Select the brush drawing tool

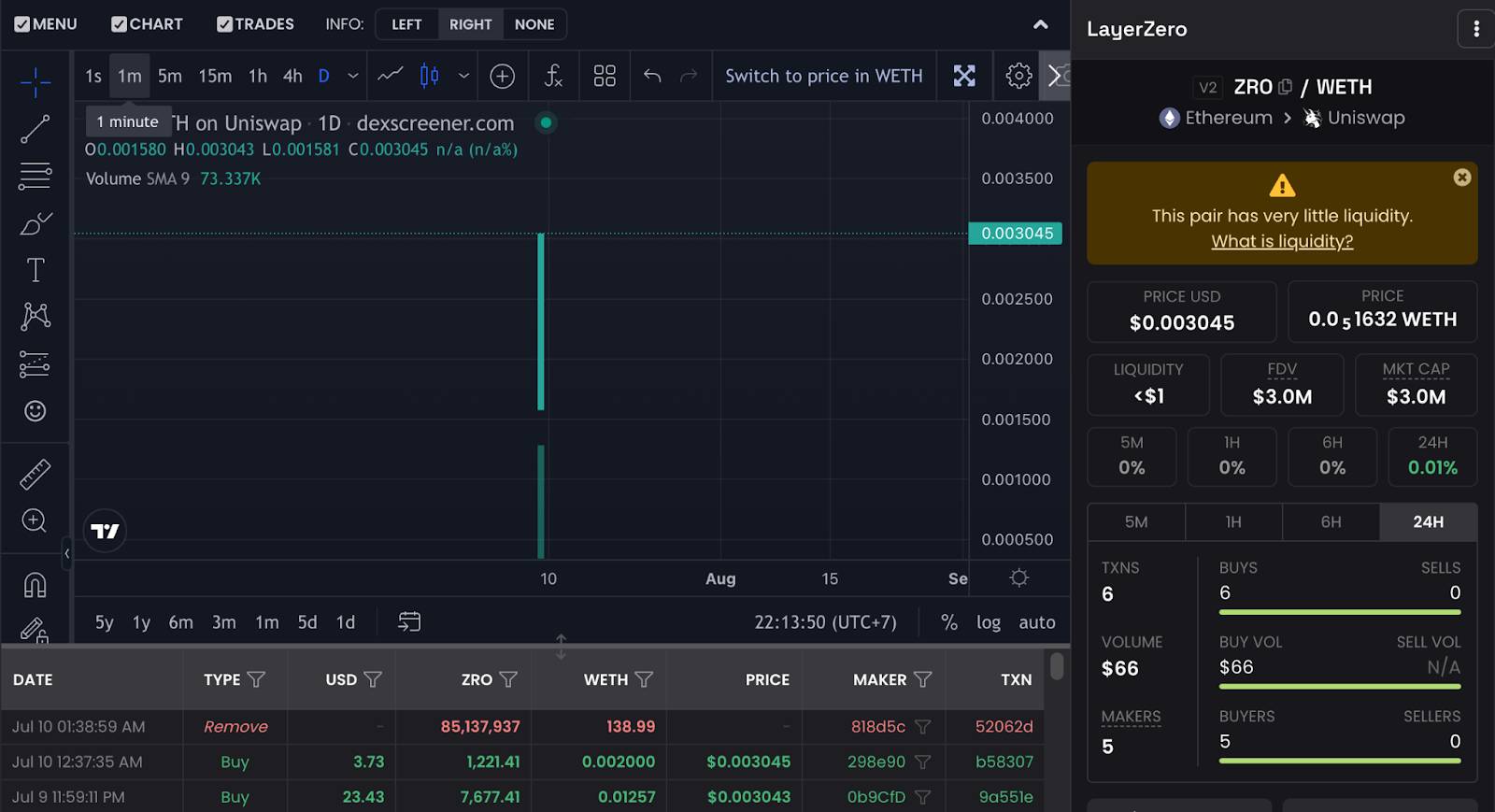pos(36,223)
